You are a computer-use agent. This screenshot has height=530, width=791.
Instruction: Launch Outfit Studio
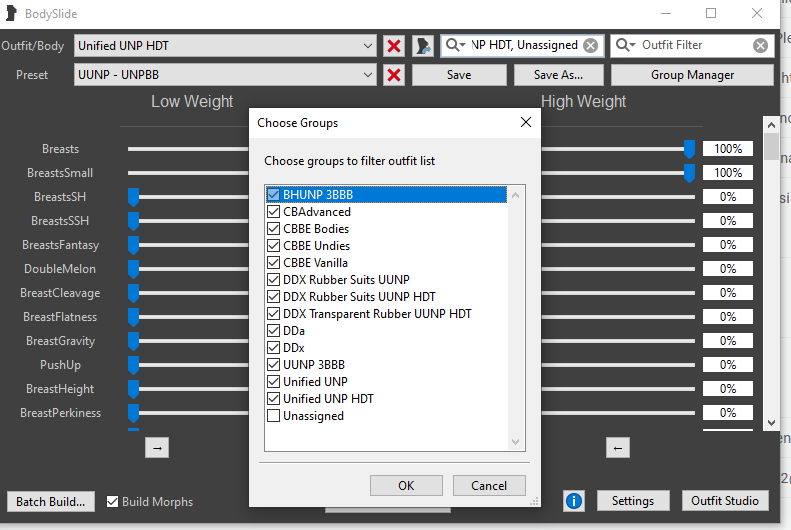coord(725,501)
